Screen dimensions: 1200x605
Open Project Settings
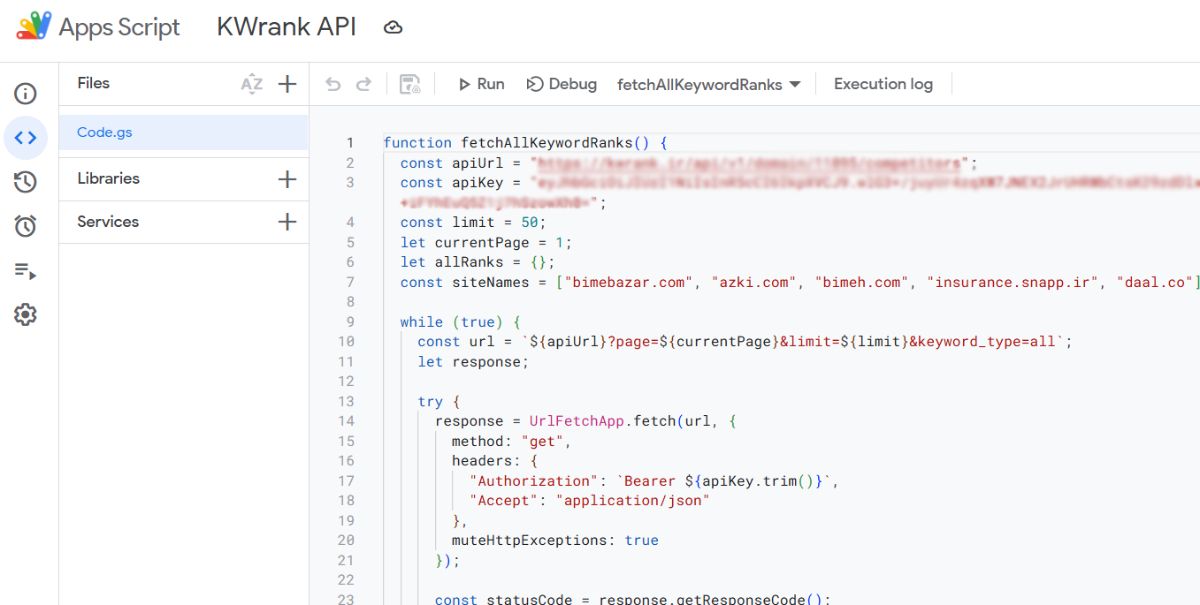[26, 314]
